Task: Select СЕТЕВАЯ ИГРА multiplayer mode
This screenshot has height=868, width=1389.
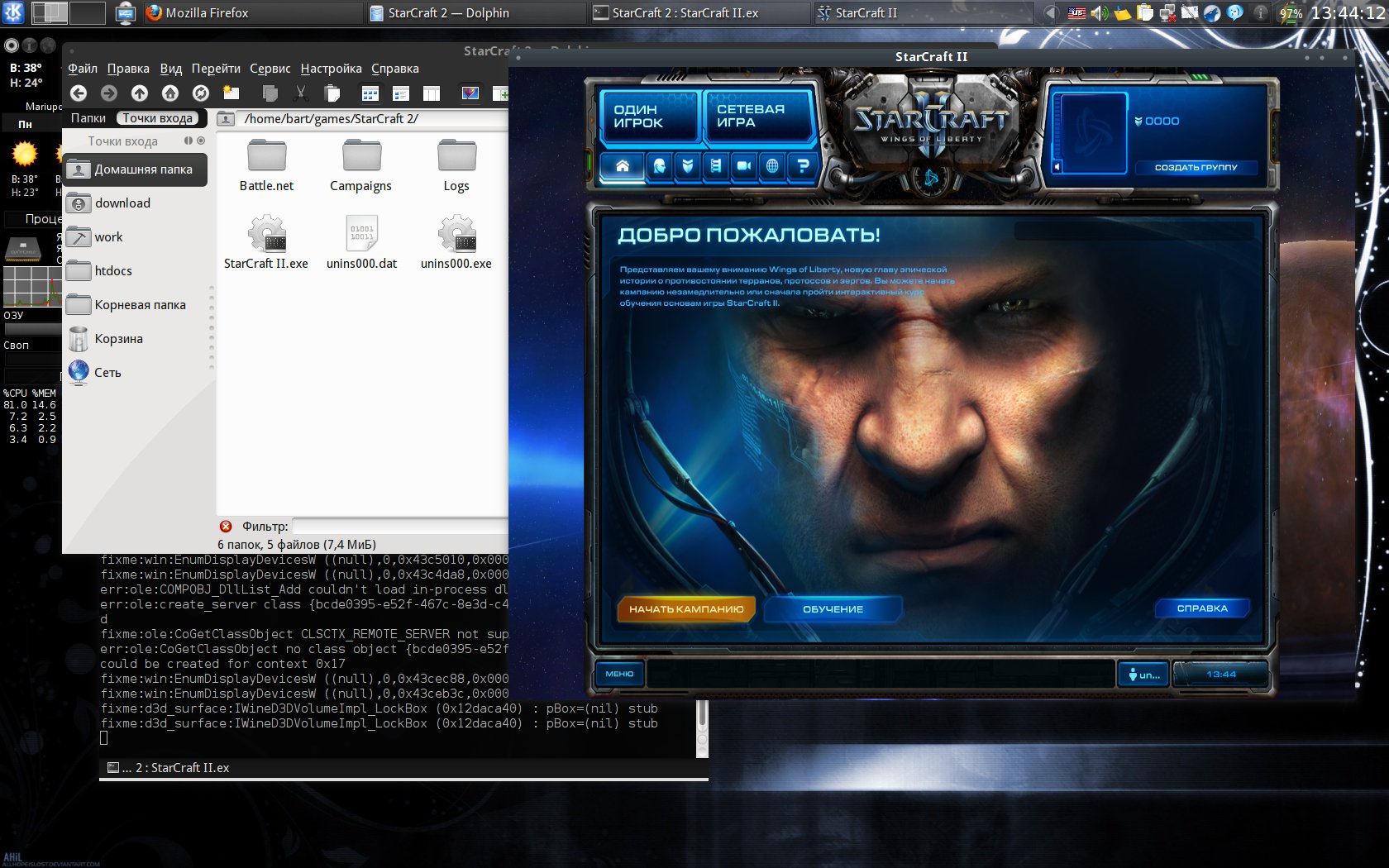Action: pyautogui.click(x=758, y=117)
